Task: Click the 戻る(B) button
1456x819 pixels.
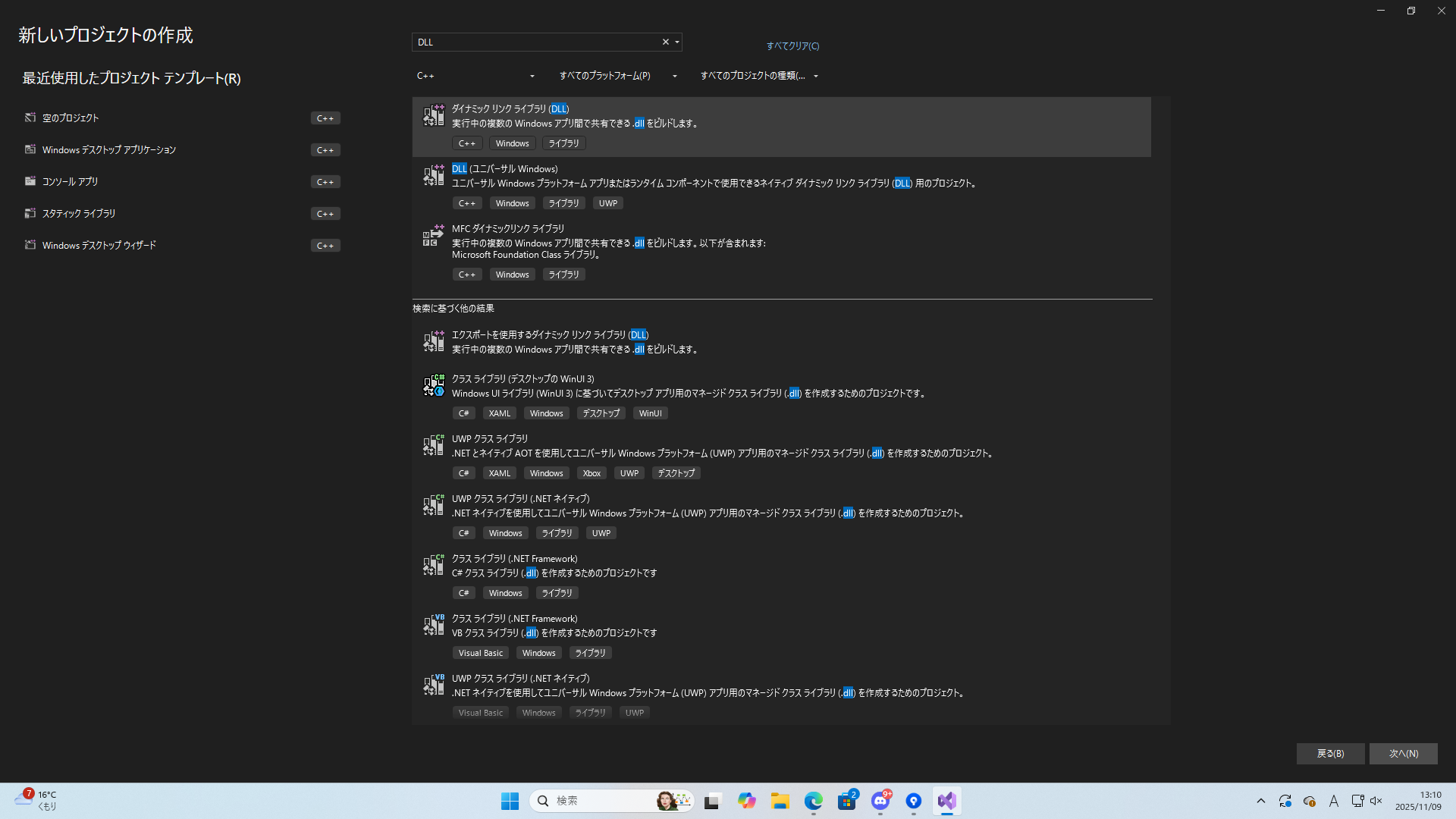Action: [1330, 753]
